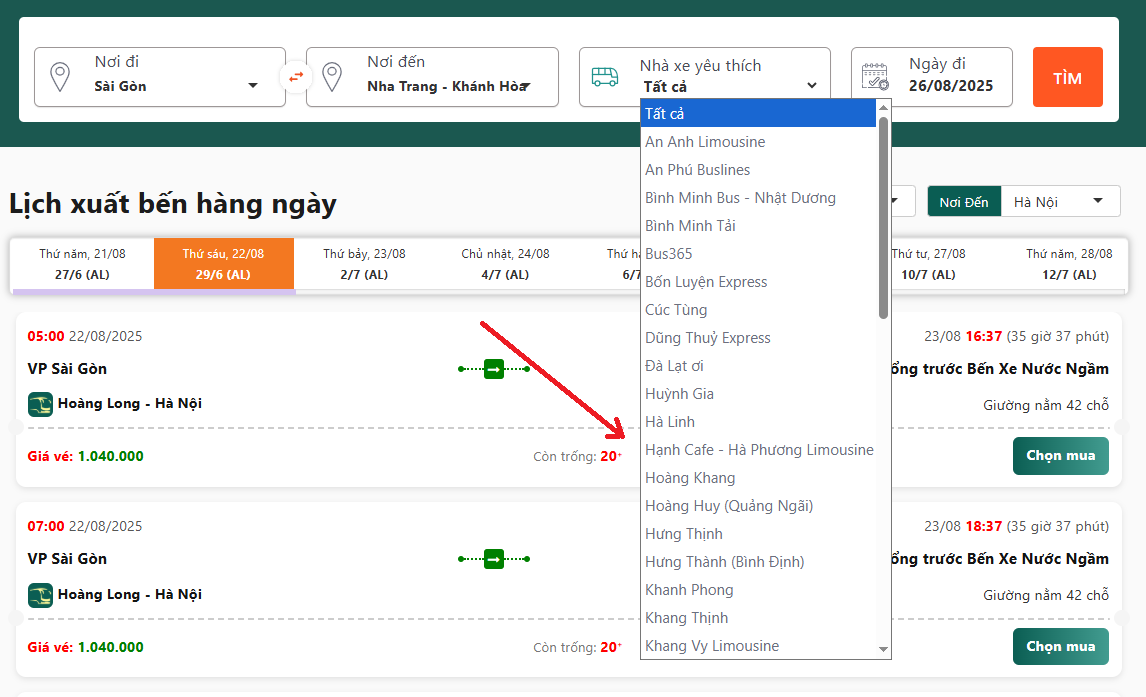
Task: Choose Bình Minh Tải from the list
Action: [758, 226]
